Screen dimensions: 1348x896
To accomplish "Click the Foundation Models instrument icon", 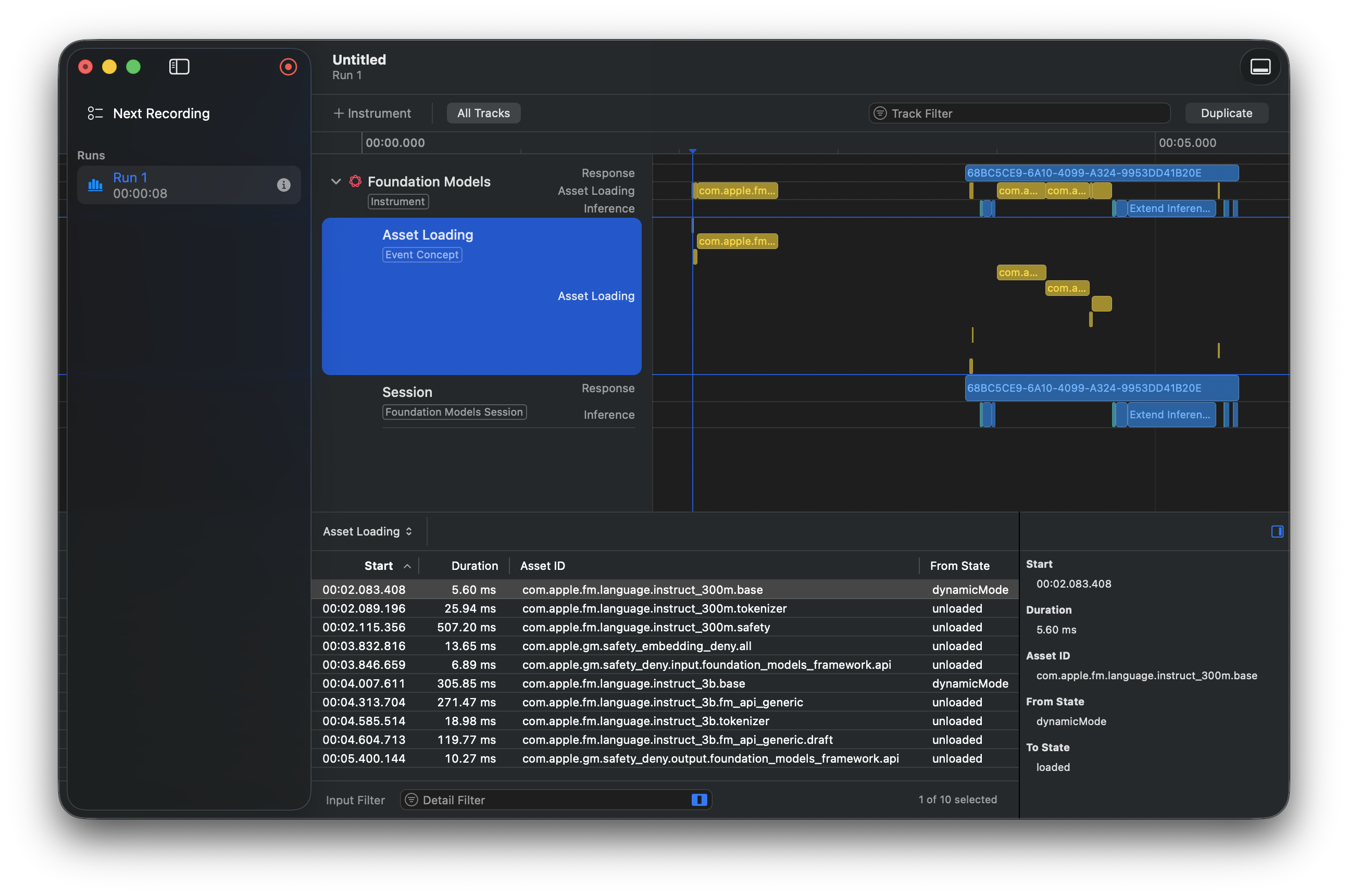I will (355, 181).
